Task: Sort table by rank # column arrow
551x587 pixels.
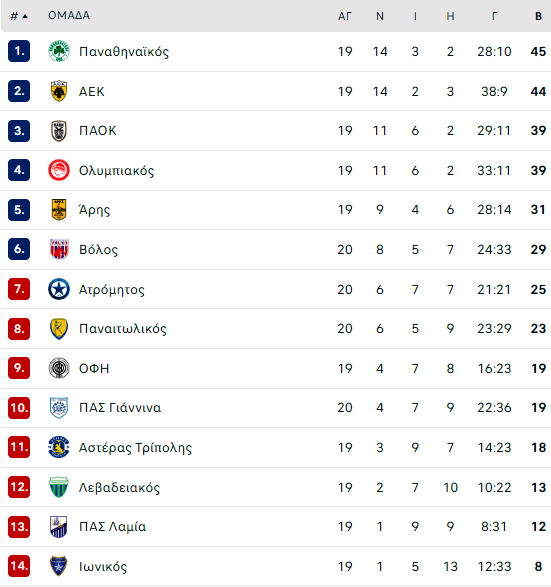Action: click(x=19, y=16)
